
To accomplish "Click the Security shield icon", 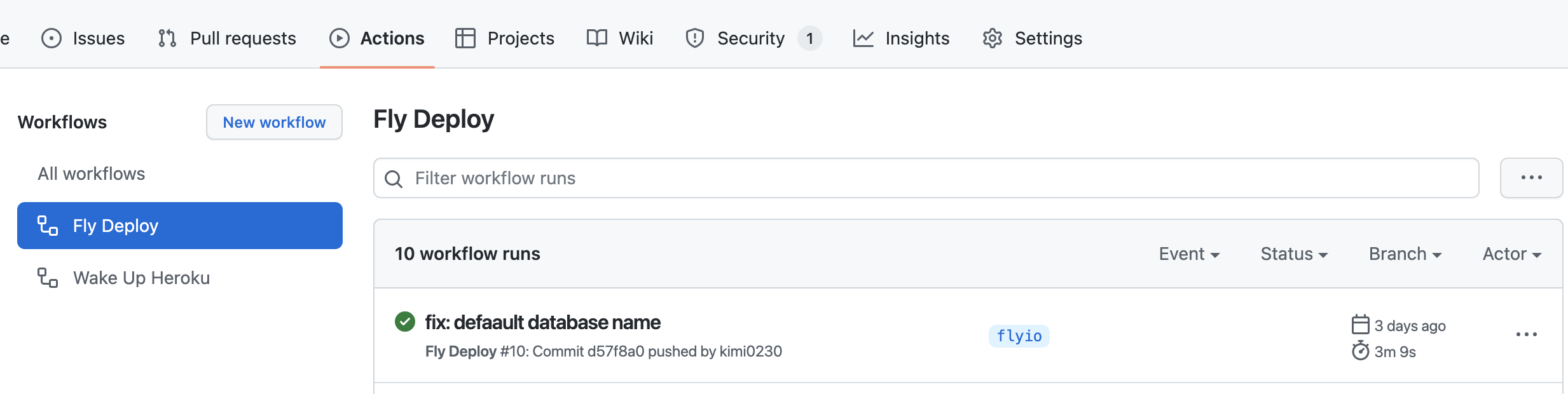I will pos(694,38).
